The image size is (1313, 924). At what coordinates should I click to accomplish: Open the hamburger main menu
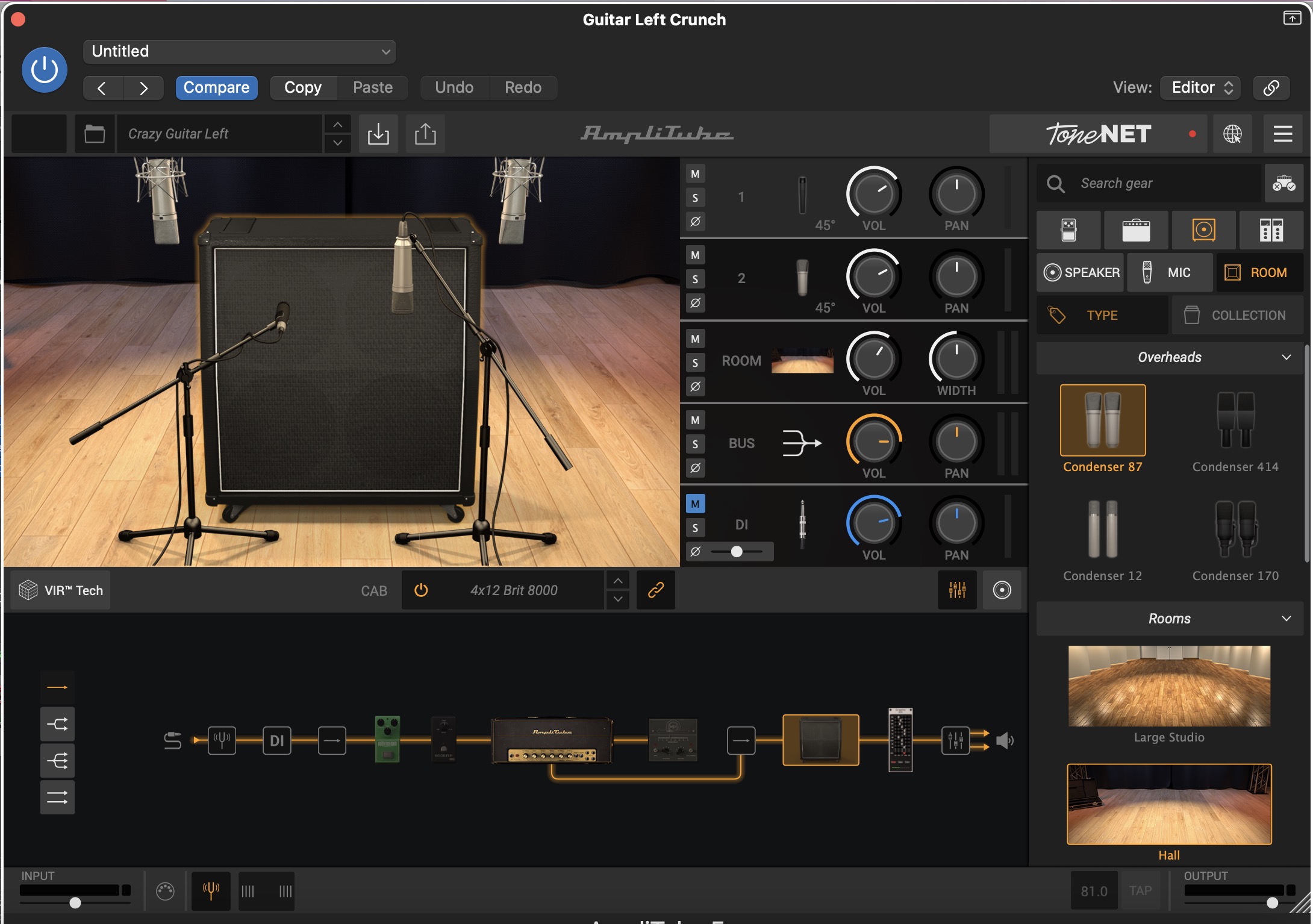(x=1283, y=134)
